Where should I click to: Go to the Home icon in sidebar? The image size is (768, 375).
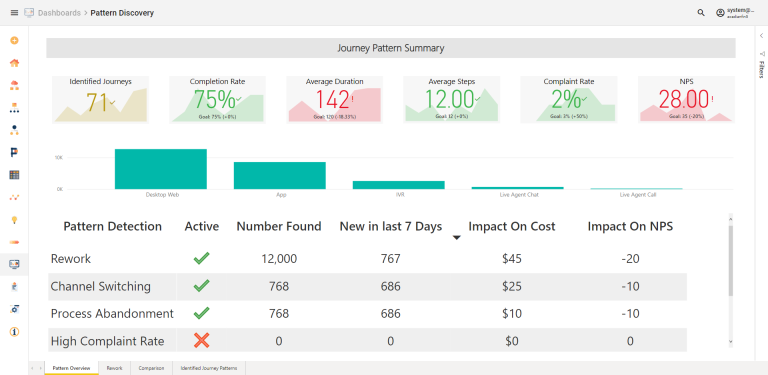(x=14, y=63)
